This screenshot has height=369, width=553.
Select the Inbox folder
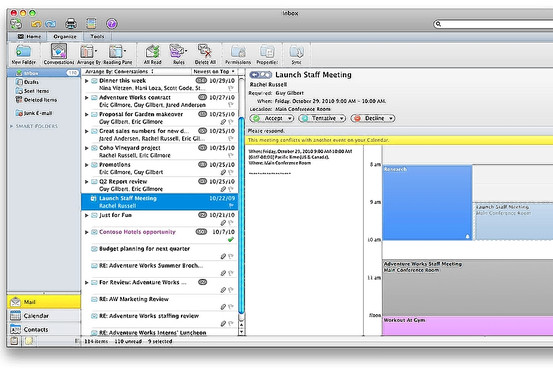click(x=43, y=73)
